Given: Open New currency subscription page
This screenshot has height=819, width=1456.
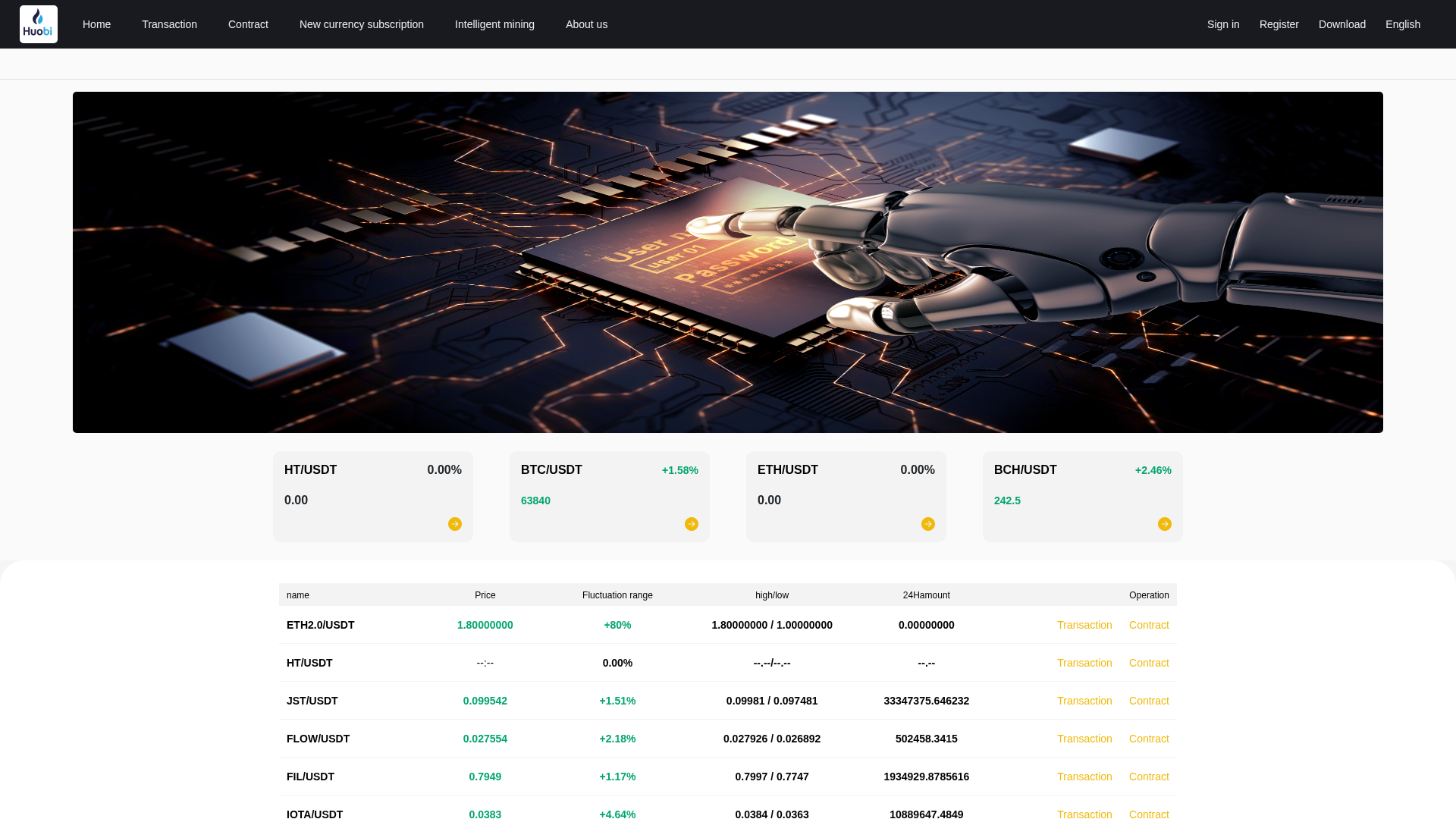Looking at the screenshot, I should 362,24.
